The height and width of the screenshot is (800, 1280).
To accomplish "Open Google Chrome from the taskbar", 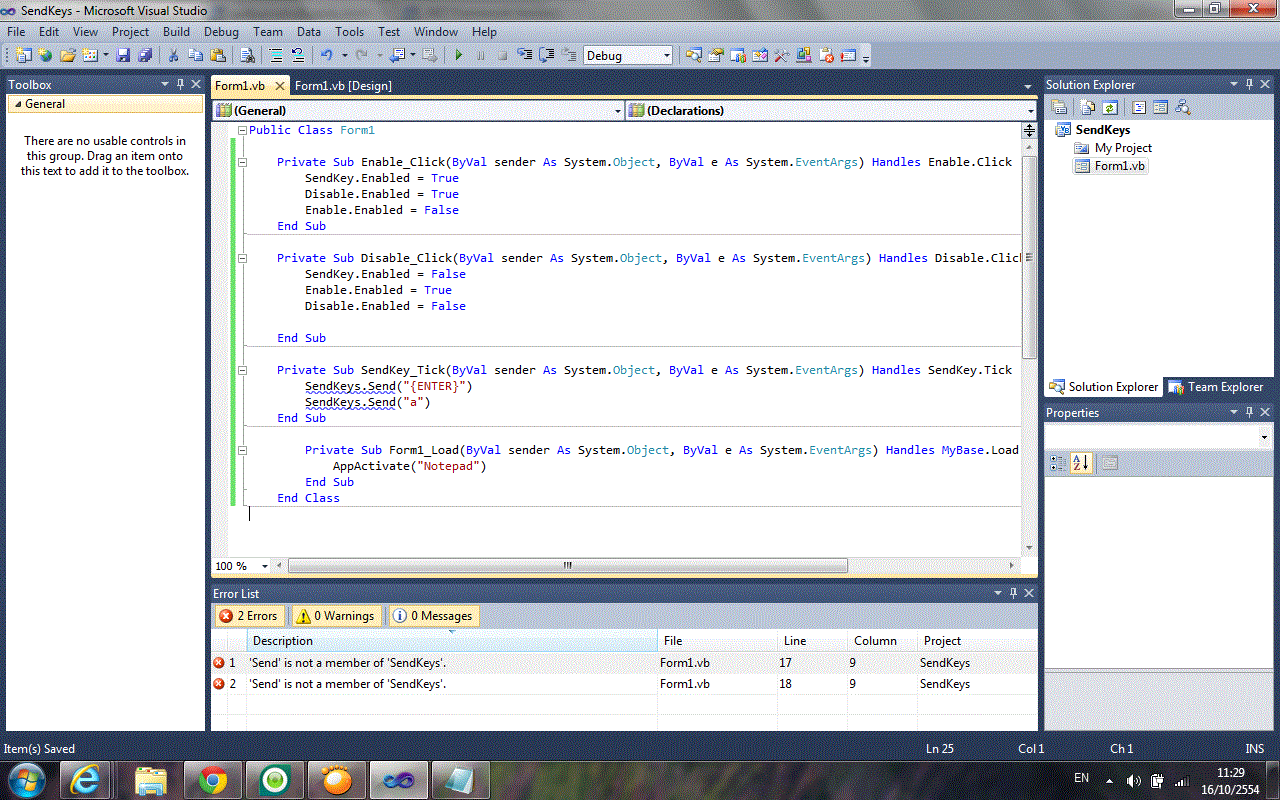I will click(x=212, y=780).
